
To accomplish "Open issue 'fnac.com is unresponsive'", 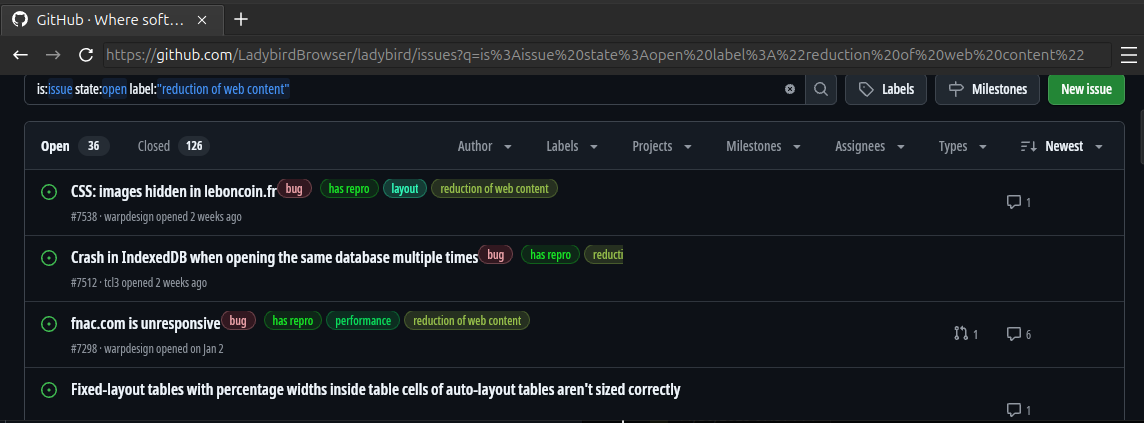I will tap(145, 323).
